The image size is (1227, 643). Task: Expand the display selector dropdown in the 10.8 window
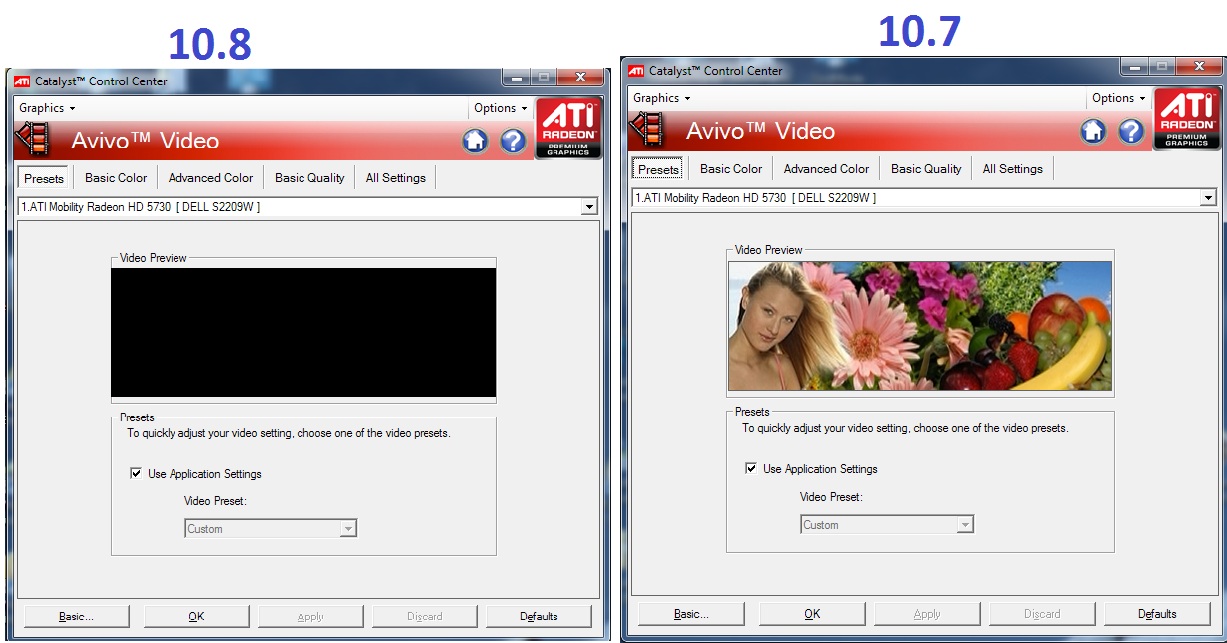[x=589, y=207]
